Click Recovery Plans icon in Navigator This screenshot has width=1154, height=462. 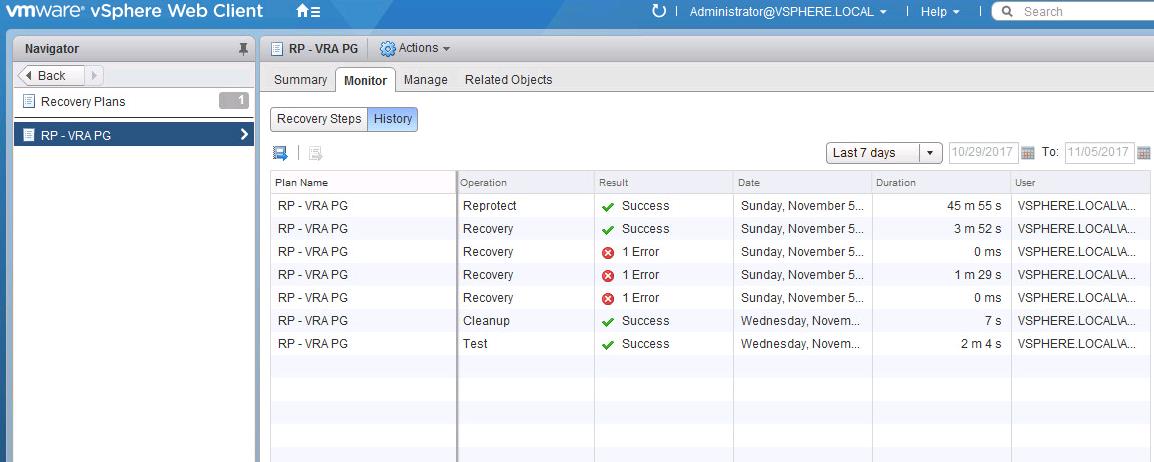[29, 102]
